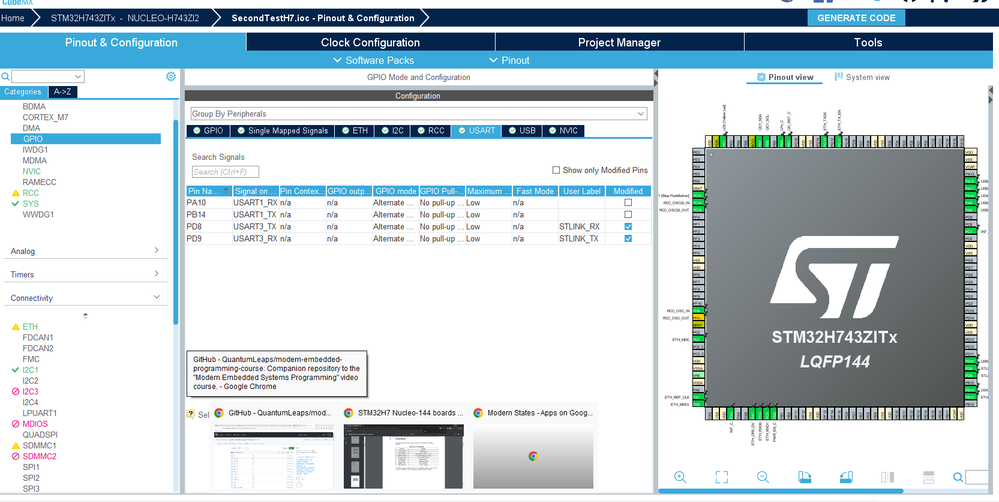Open the USB signals tab
This screenshot has height=502, width=999.
521,131
